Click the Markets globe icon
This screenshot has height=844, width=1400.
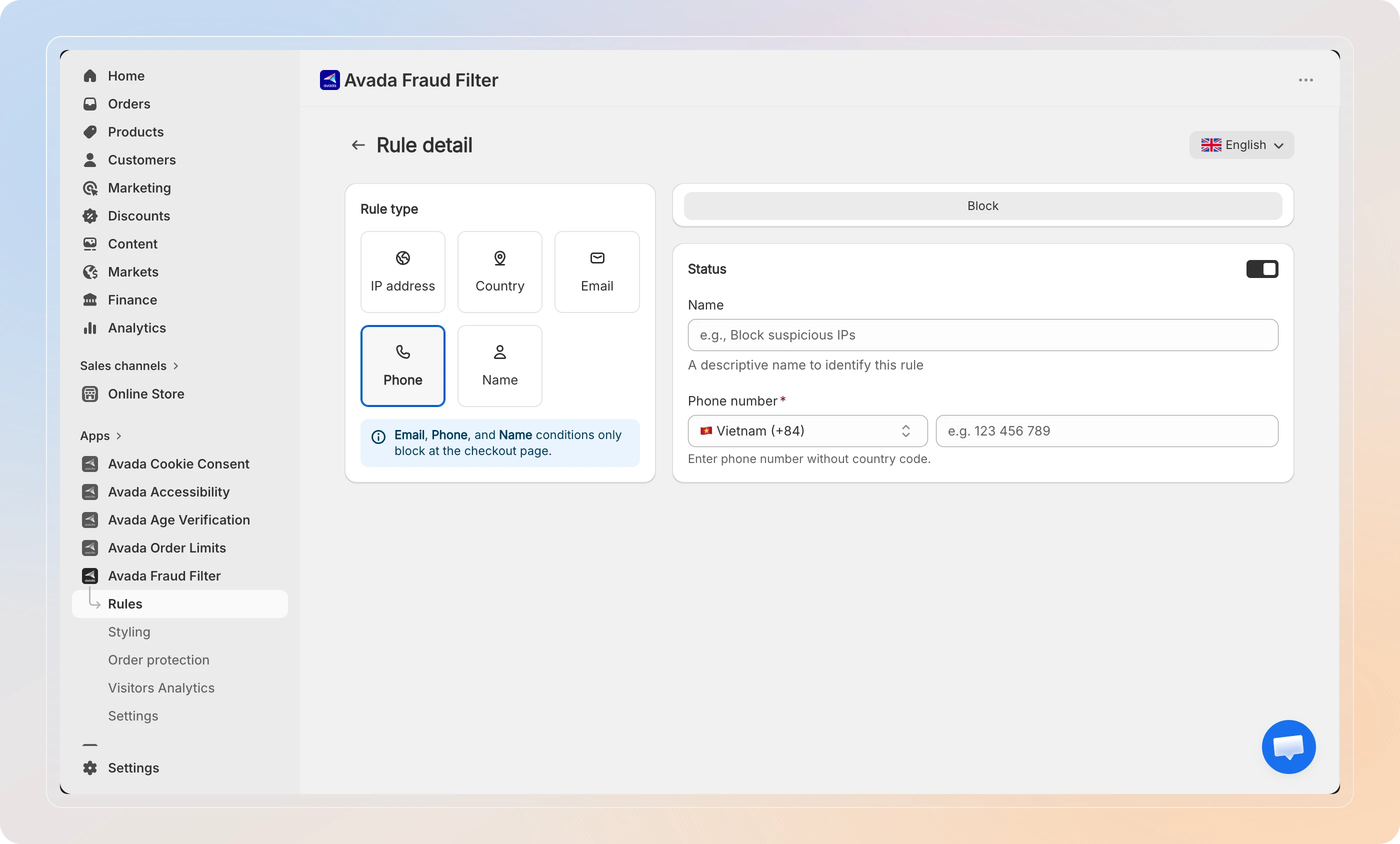[x=90, y=271]
